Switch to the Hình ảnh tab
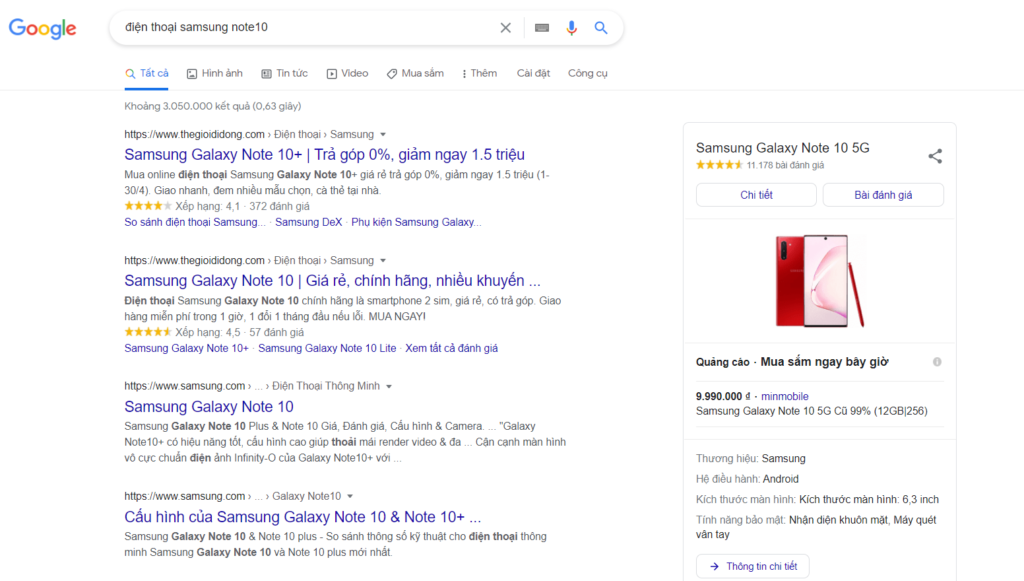This screenshot has height=581, width=1024. 215,73
